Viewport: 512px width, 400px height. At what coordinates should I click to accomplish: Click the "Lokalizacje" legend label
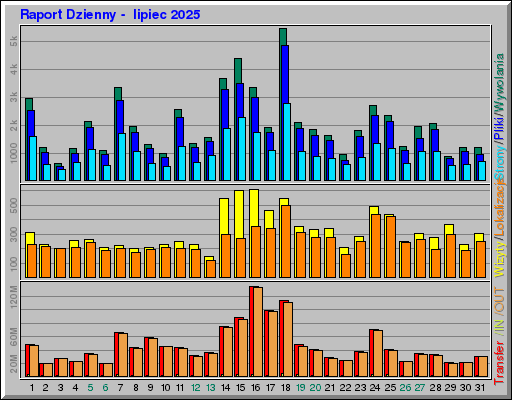[500, 207]
